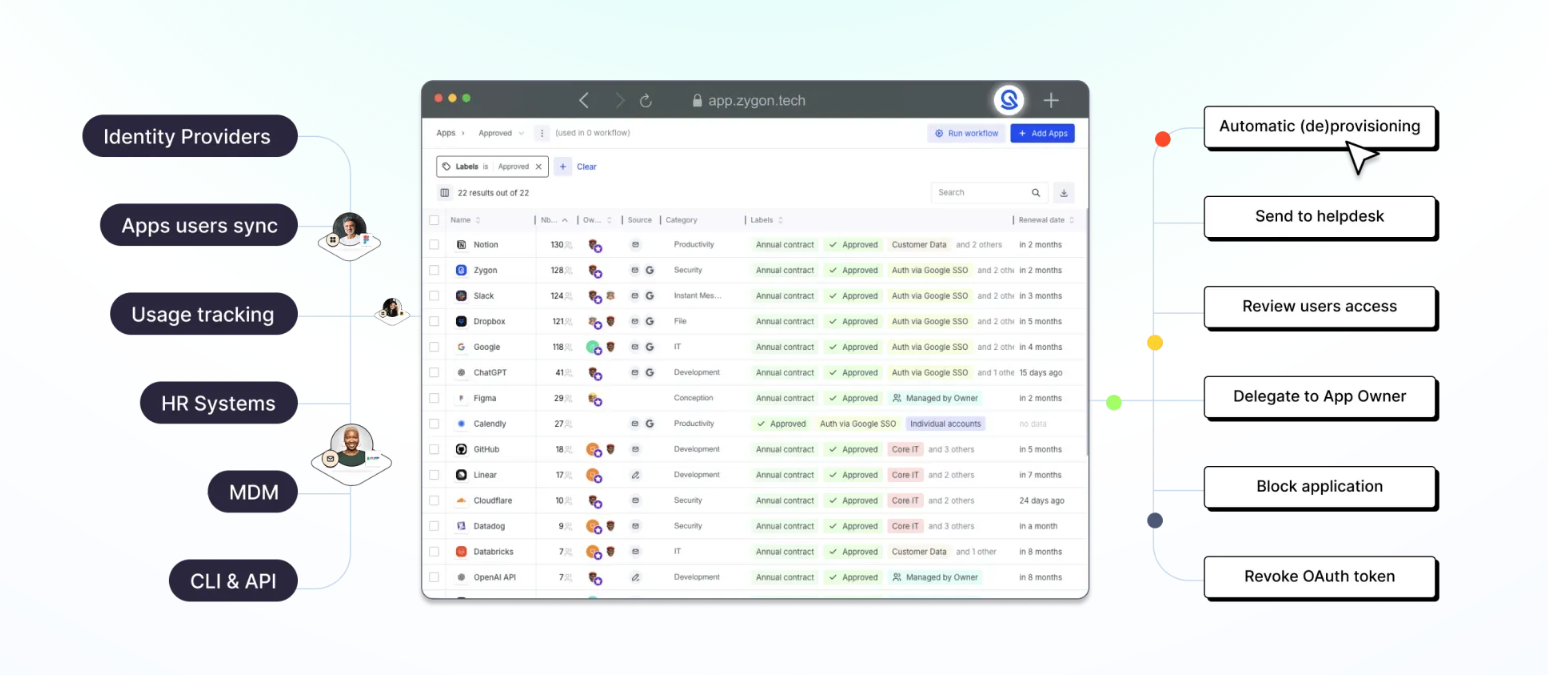Open a new tab with plus icon

[1051, 100]
